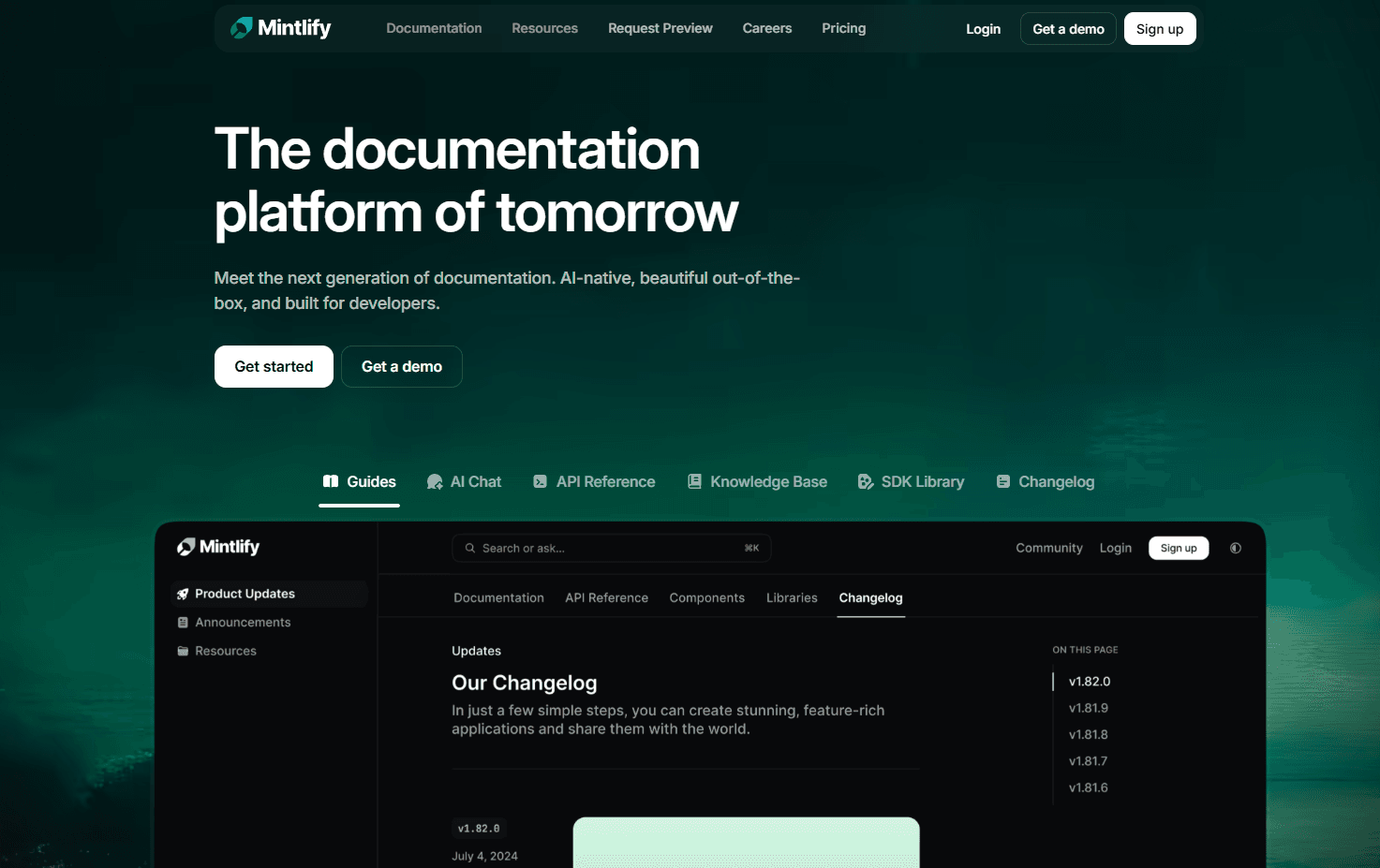This screenshot has height=868, width=1380.
Task: Toggle the dark/light theme icon
Action: coord(1236,548)
